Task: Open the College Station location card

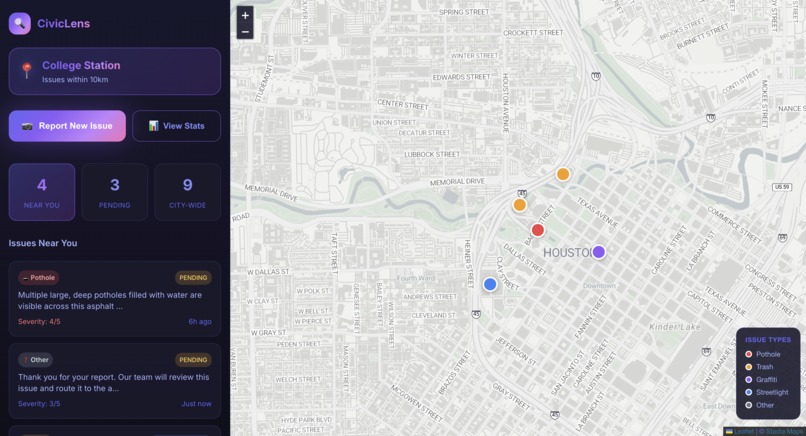Action: pyautogui.click(x=115, y=71)
